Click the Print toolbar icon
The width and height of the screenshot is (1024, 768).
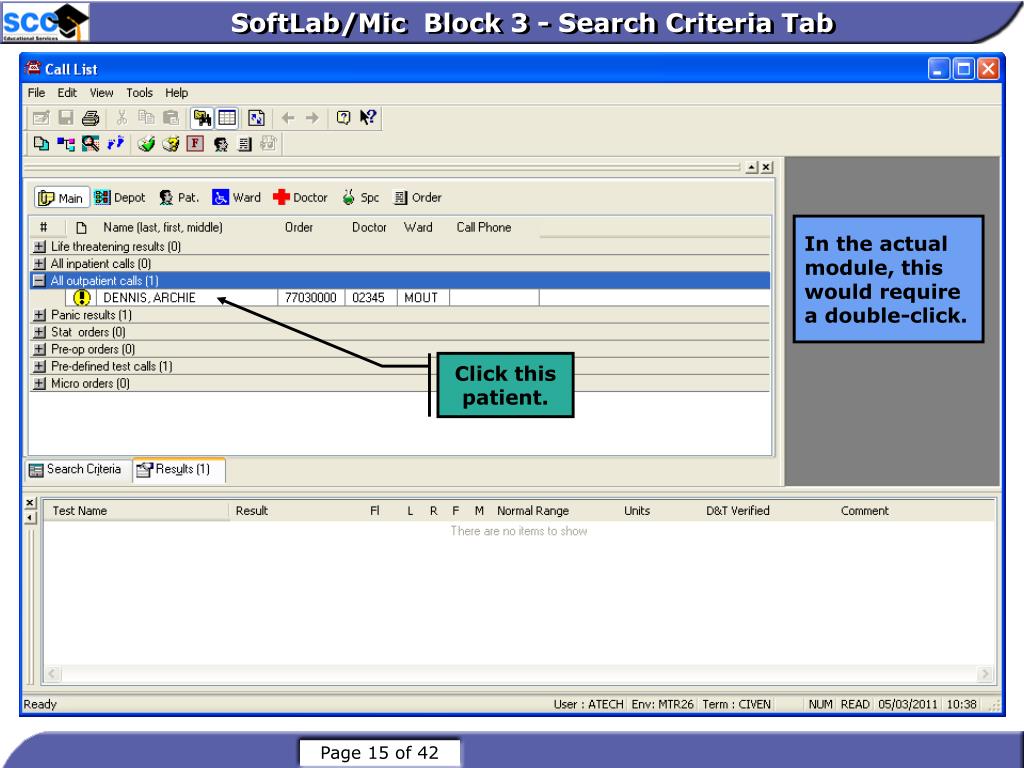pos(90,118)
